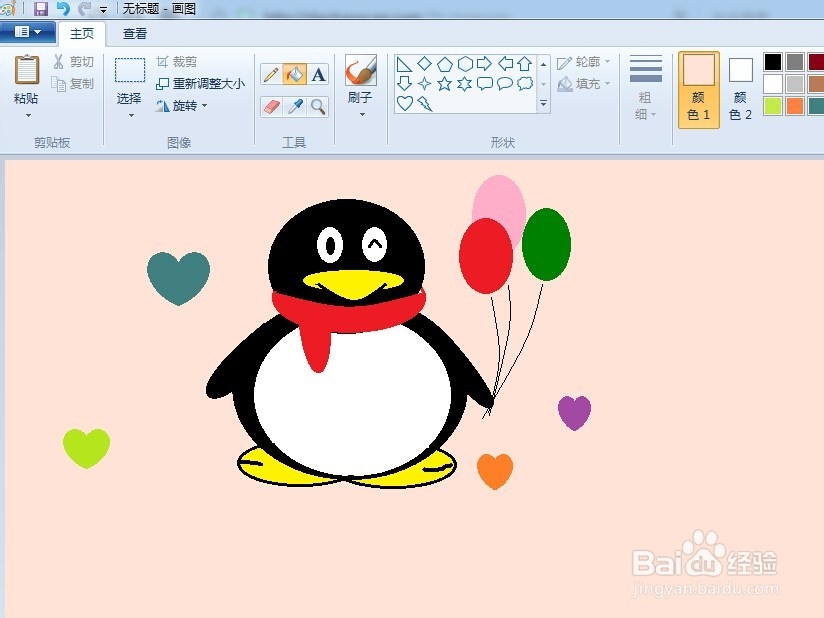This screenshot has width=824, height=618.
Task: Expand the shapes gallery more arrow
Action: tap(543, 104)
